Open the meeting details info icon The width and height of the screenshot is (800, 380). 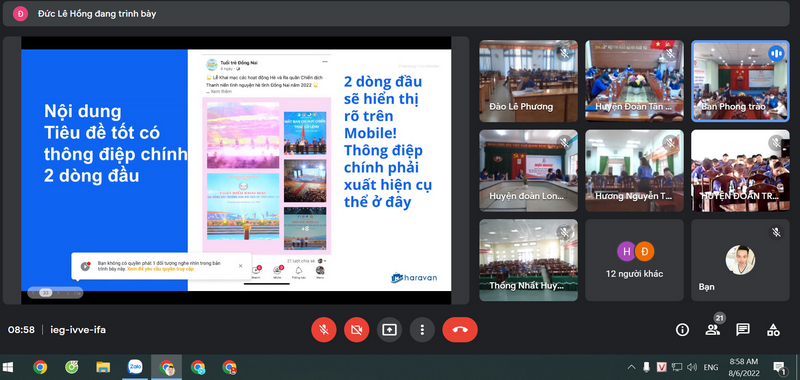coord(682,330)
